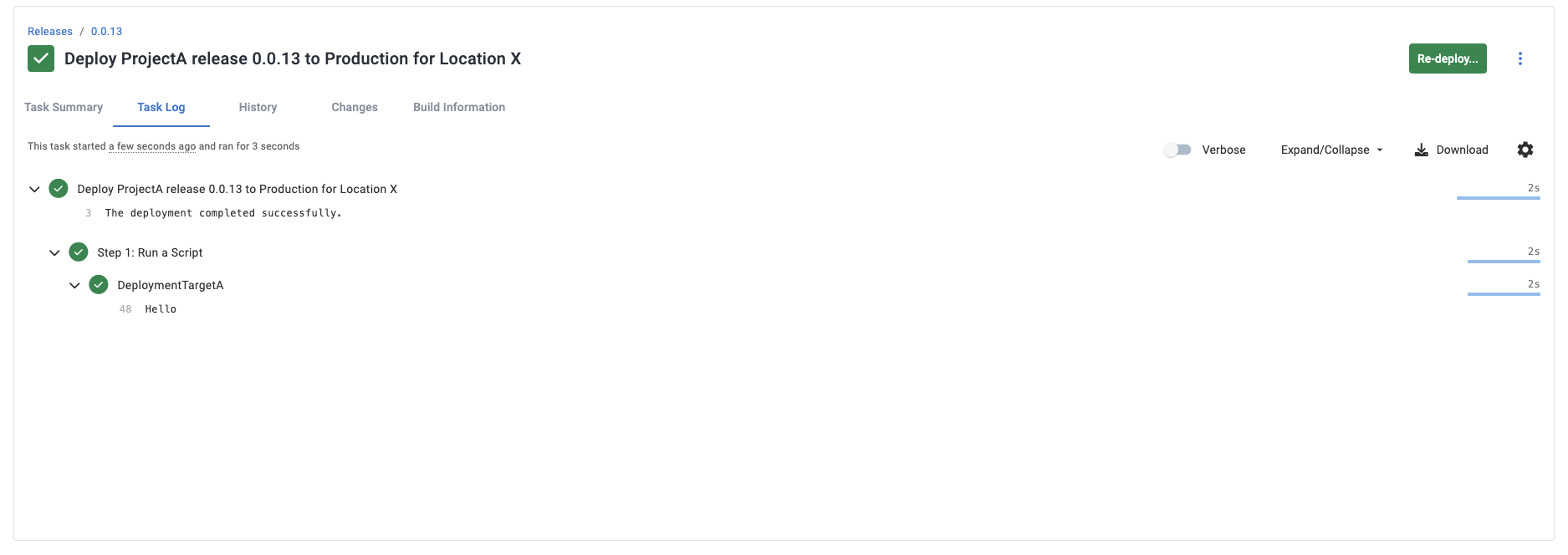1568x555 pixels.
Task: Follow the Releases breadcrumb link
Action: (x=50, y=31)
